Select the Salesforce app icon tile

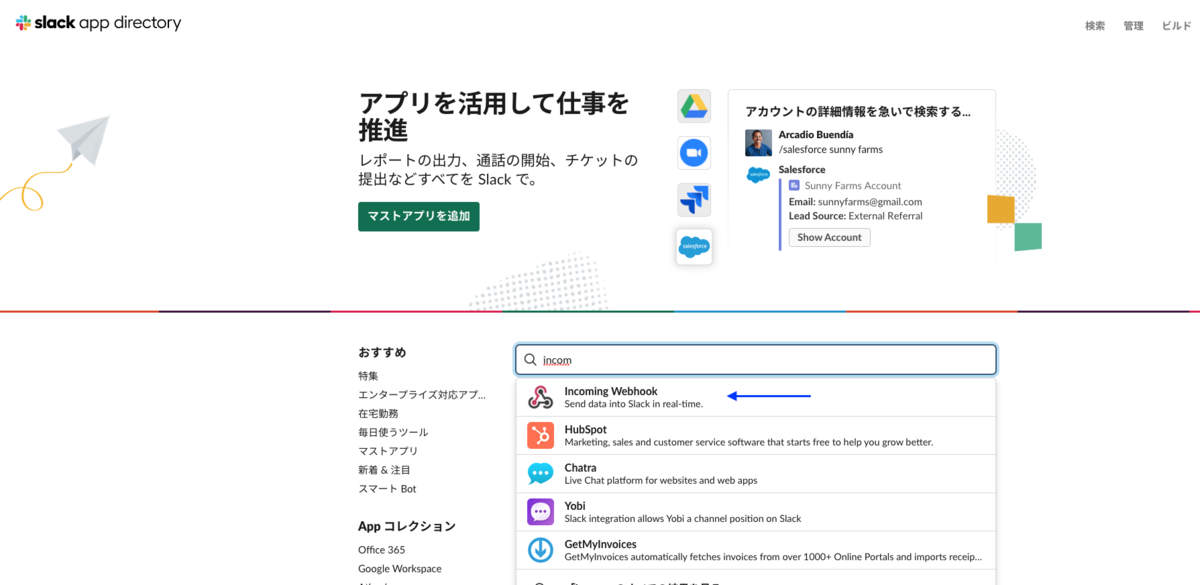694,246
